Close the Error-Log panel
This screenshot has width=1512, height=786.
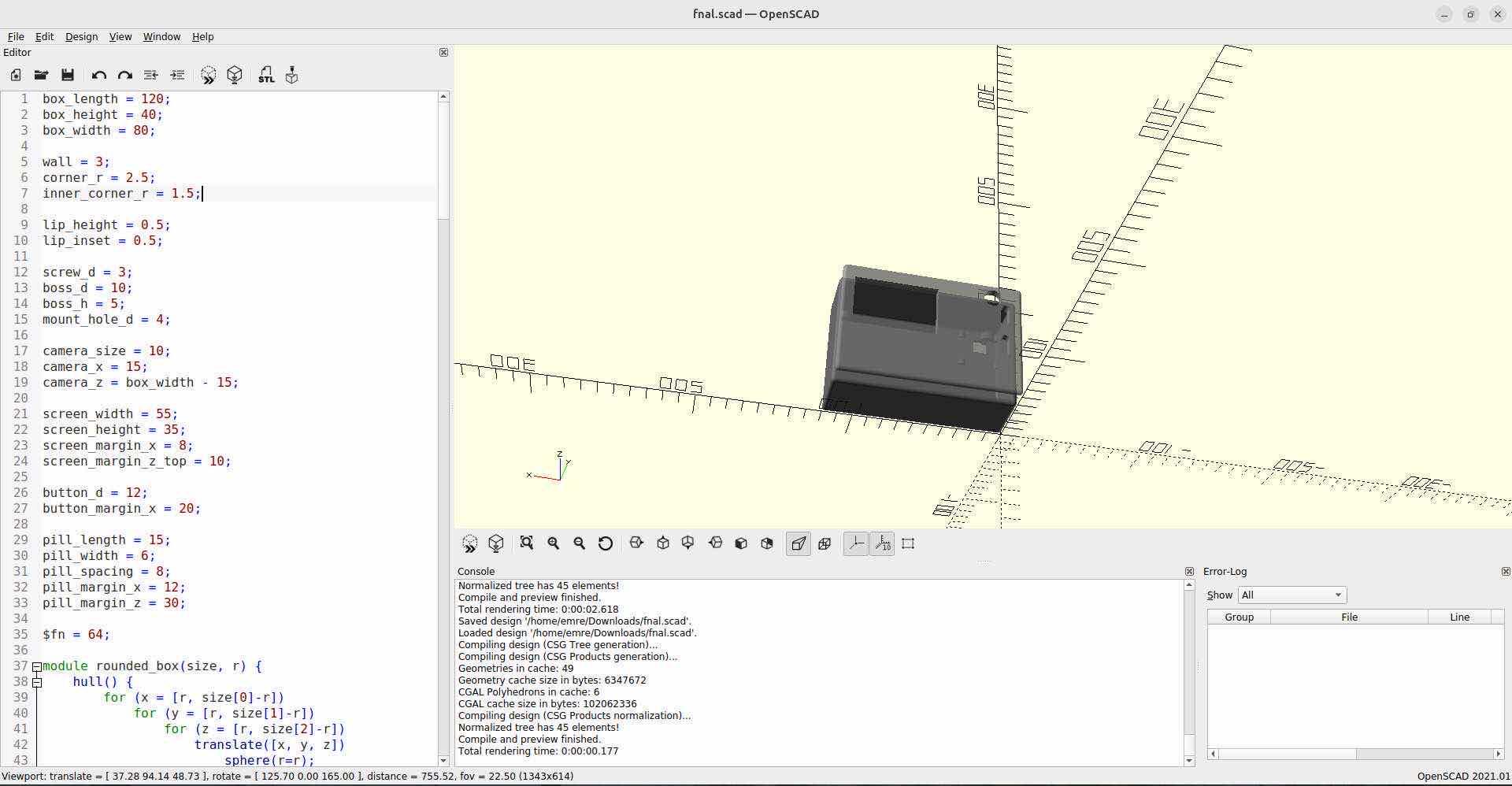[1506, 572]
